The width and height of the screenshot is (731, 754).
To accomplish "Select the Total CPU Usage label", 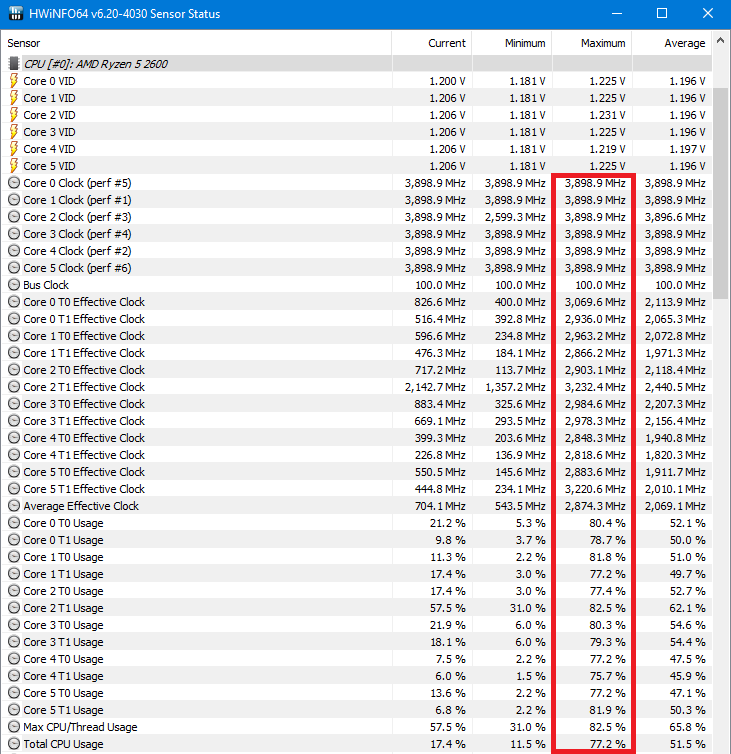I will pos(63,744).
